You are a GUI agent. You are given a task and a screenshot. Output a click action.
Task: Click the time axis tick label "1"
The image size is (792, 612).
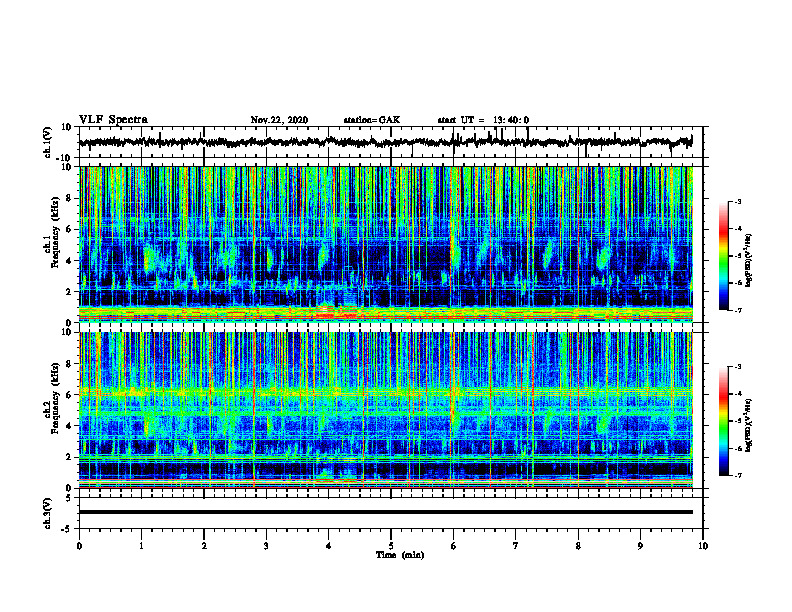tap(141, 546)
